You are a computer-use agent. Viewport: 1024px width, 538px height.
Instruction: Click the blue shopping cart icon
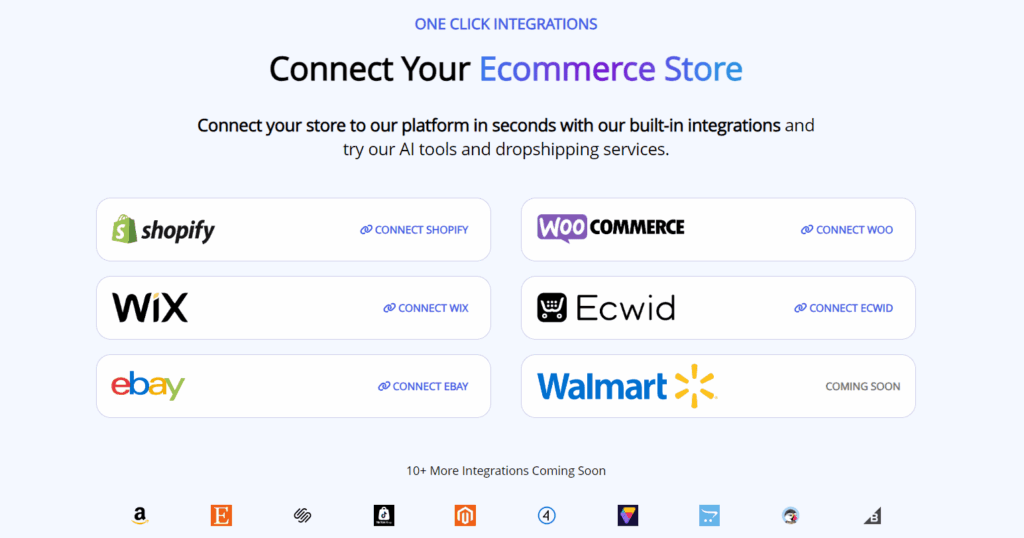[x=709, y=516]
